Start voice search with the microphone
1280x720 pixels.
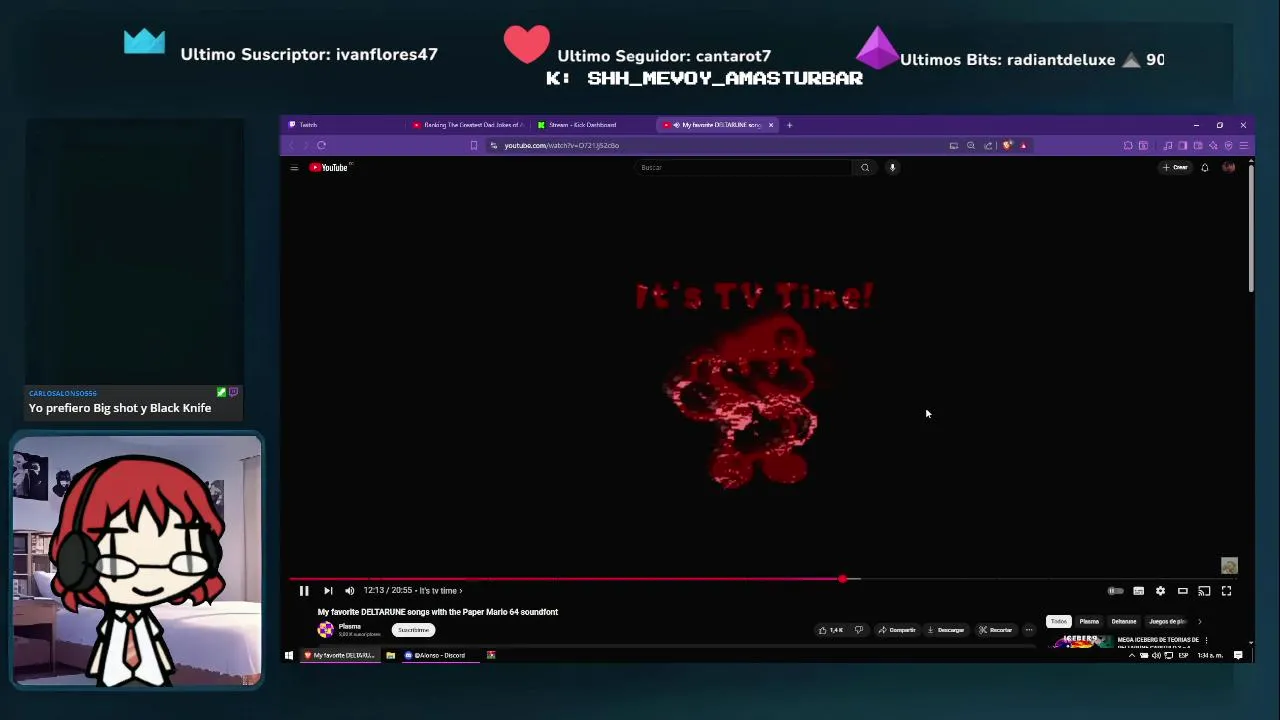[892, 168]
